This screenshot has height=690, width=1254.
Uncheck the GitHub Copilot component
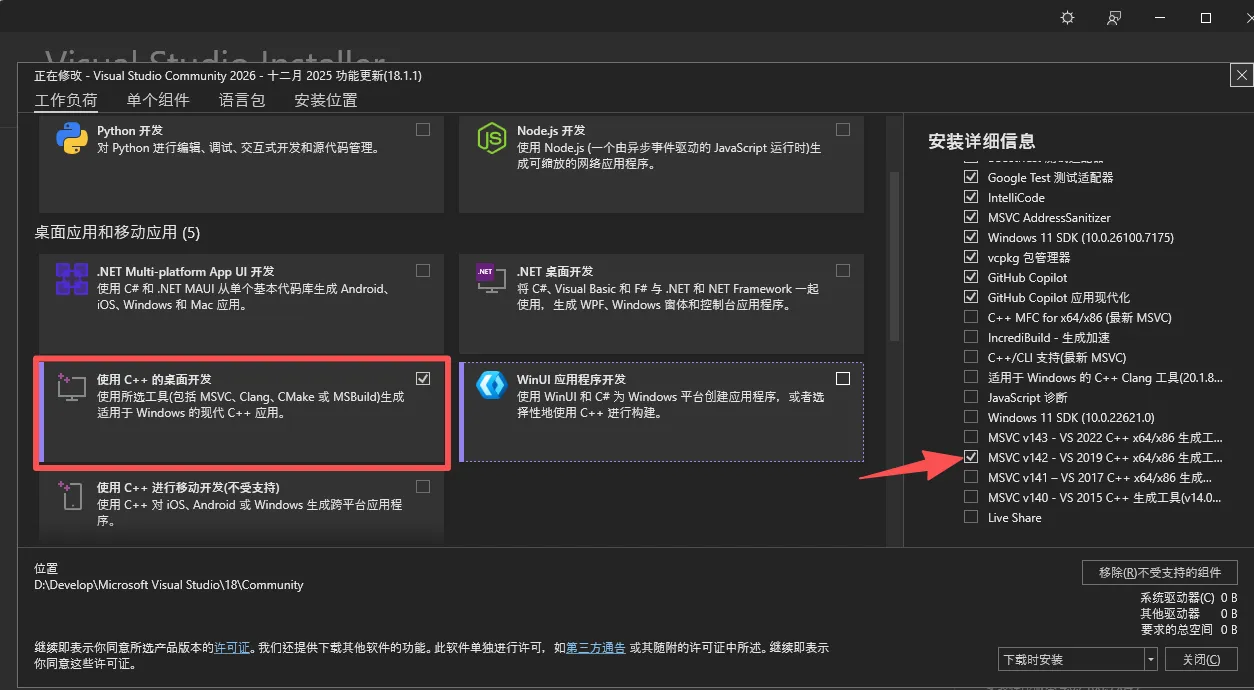pyautogui.click(x=971, y=277)
